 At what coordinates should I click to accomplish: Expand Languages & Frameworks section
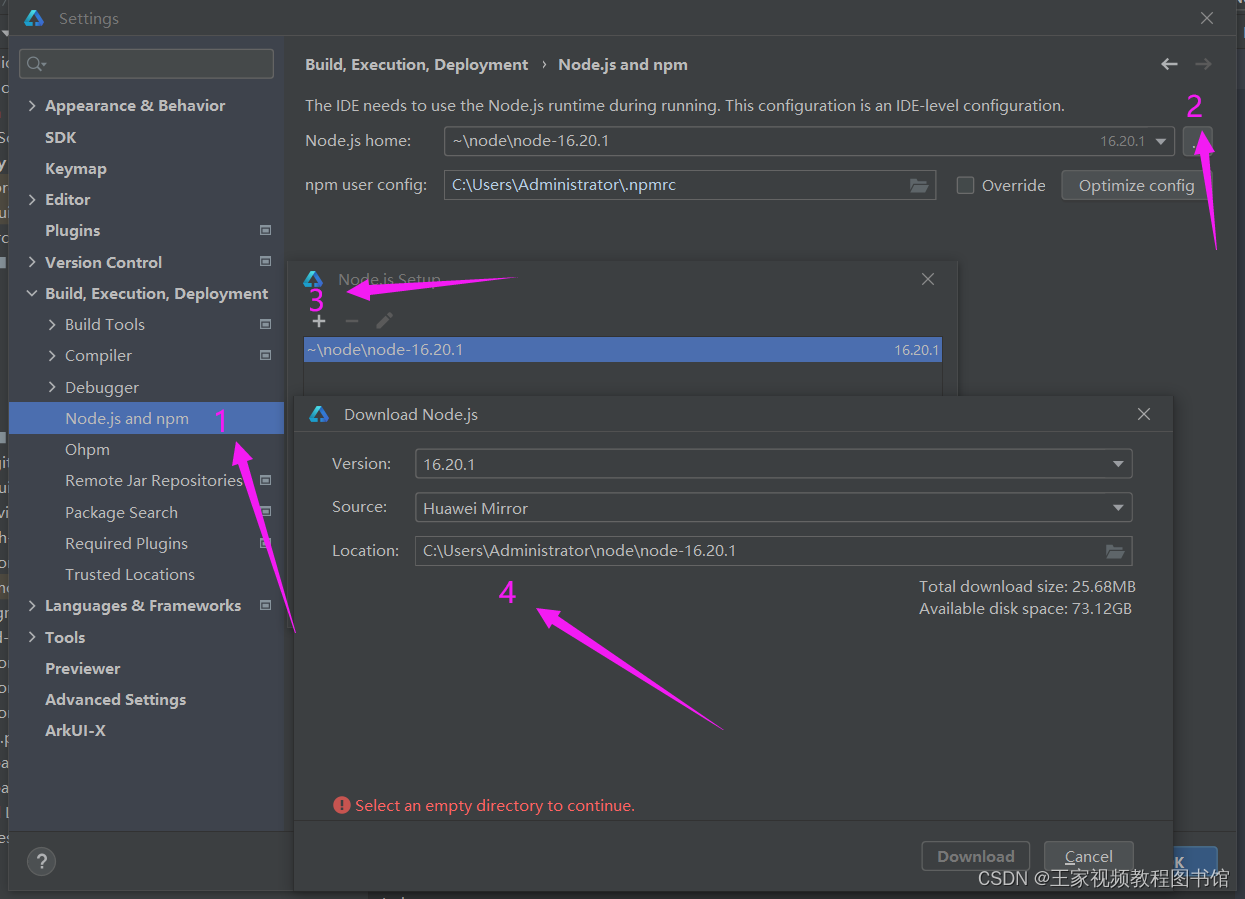(x=32, y=606)
